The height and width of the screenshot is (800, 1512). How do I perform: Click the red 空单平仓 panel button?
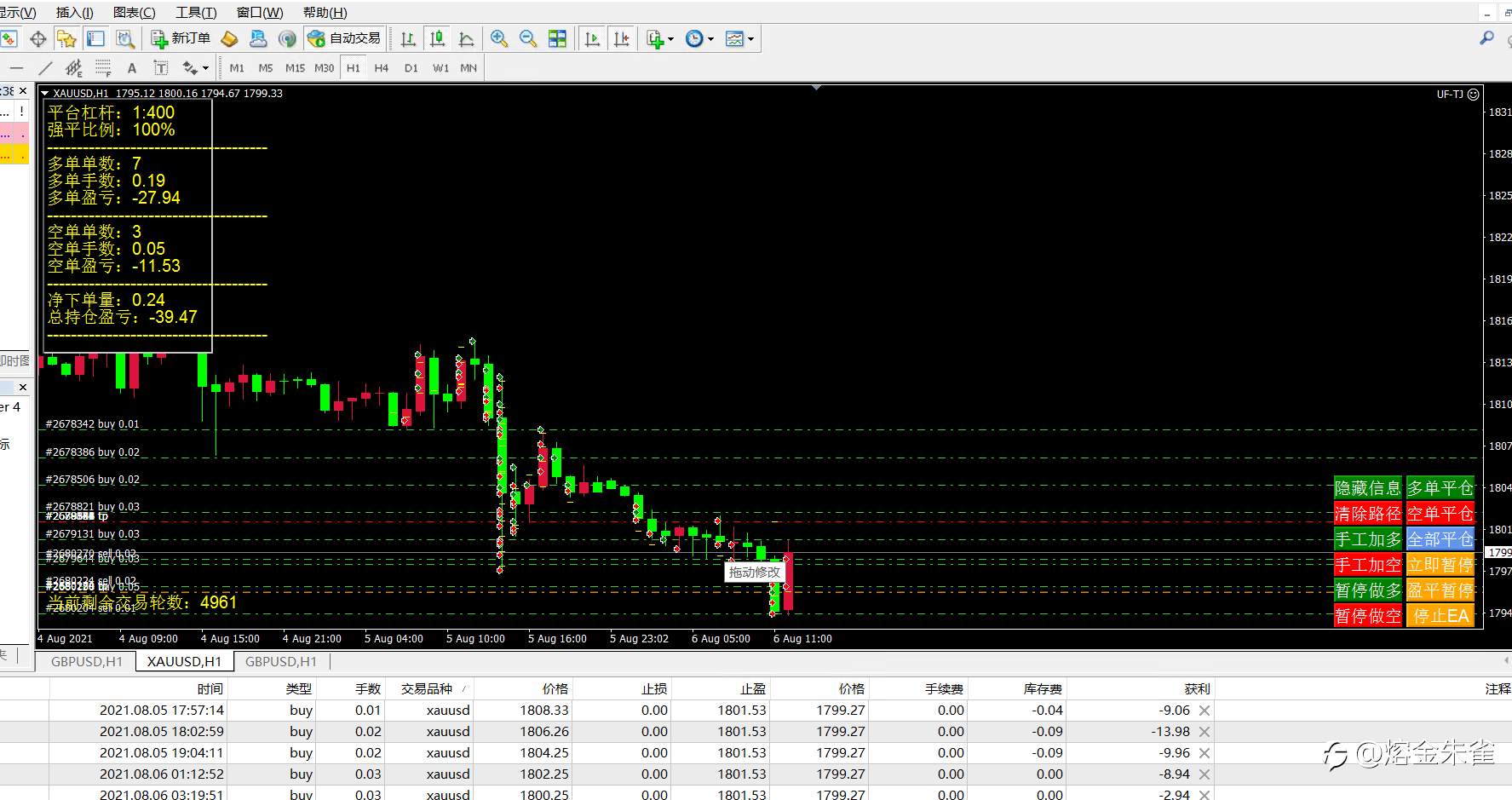click(x=1440, y=514)
